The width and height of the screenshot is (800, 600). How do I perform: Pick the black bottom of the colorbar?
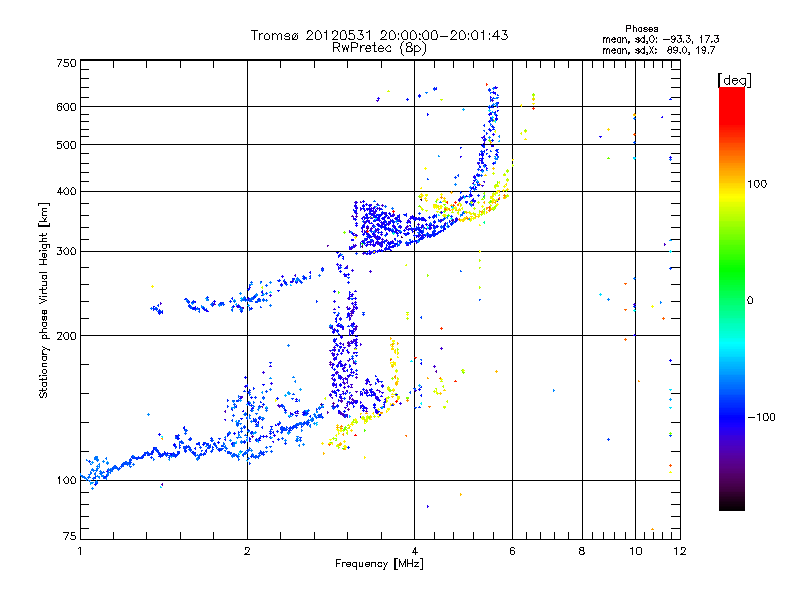point(732,503)
